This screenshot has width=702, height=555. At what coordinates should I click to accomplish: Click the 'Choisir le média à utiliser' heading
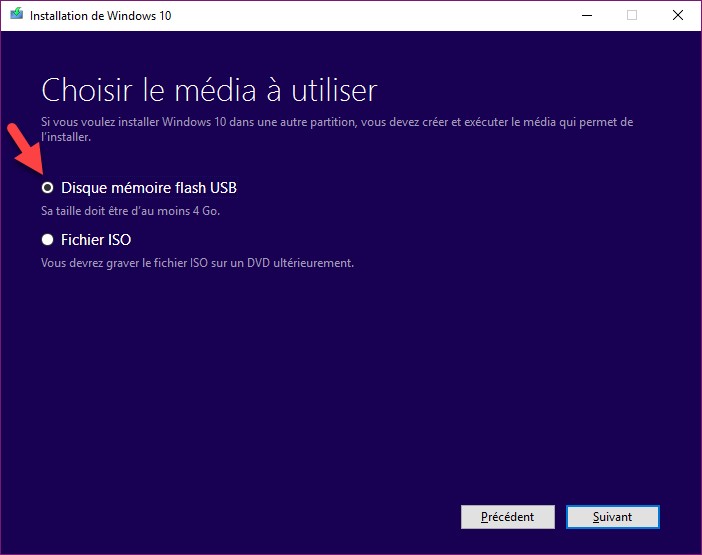(x=209, y=90)
